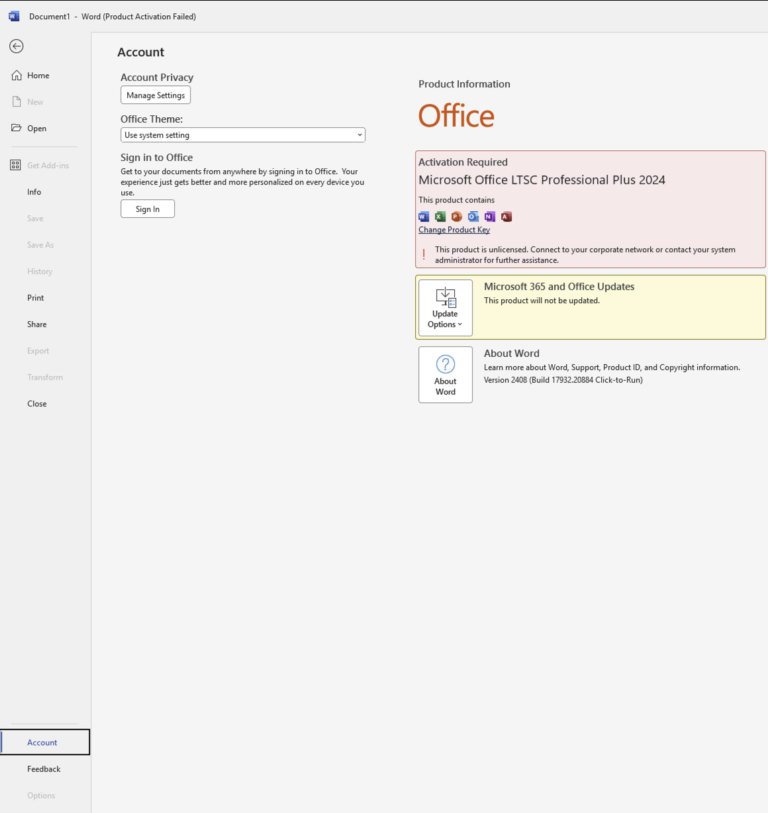Viewport: 768px width, 813px height.
Task: Click the 'Sign in to Office' heading
Action: [157, 158]
